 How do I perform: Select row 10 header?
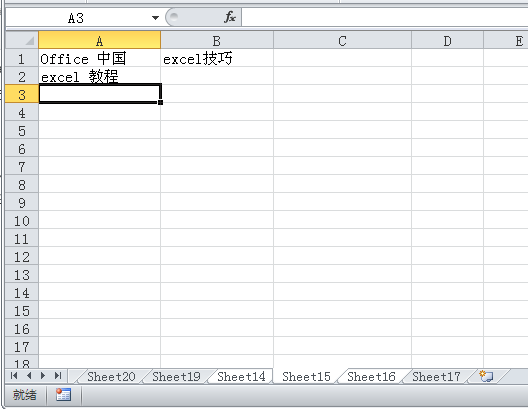pos(22,221)
